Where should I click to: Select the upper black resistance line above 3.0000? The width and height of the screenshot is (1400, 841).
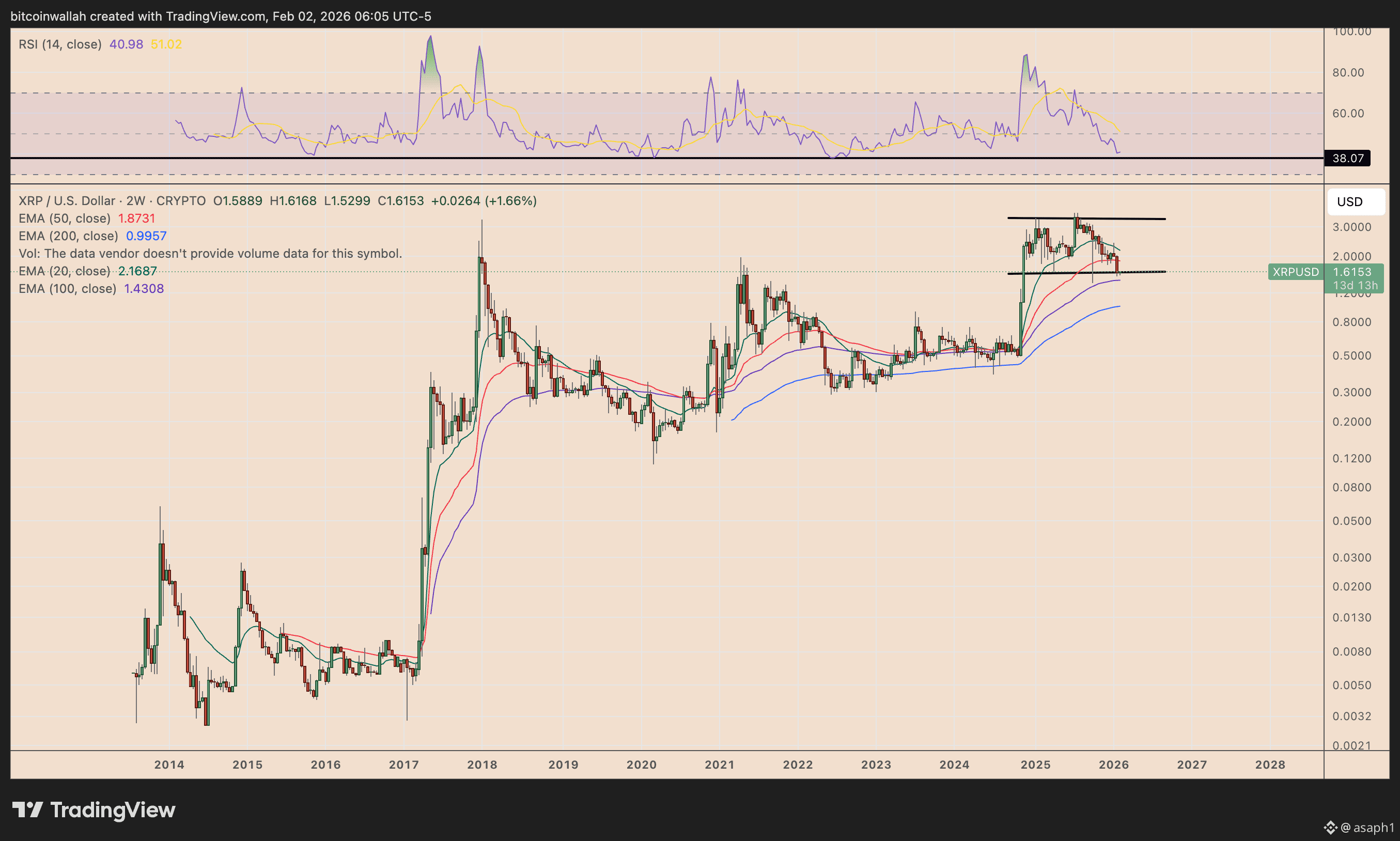coord(1087,218)
